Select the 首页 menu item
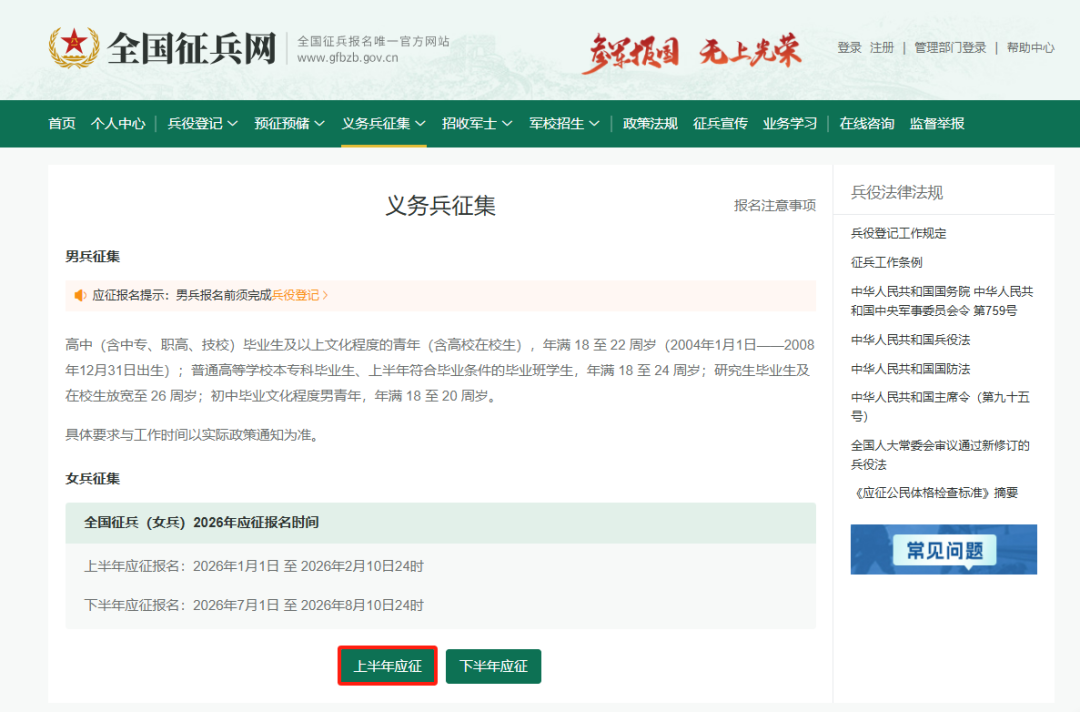The width and height of the screenshot is (1080, 712). 60,123
